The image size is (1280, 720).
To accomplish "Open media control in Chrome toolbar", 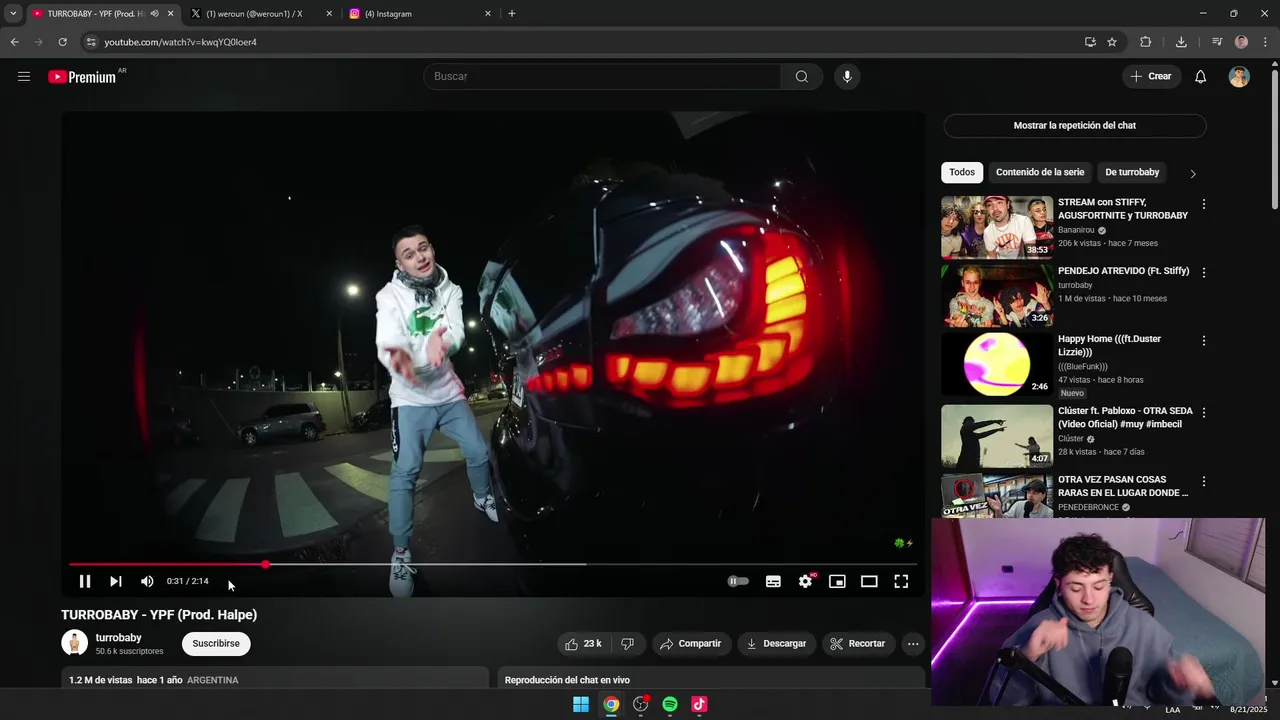I will (x=1217, y=42).
